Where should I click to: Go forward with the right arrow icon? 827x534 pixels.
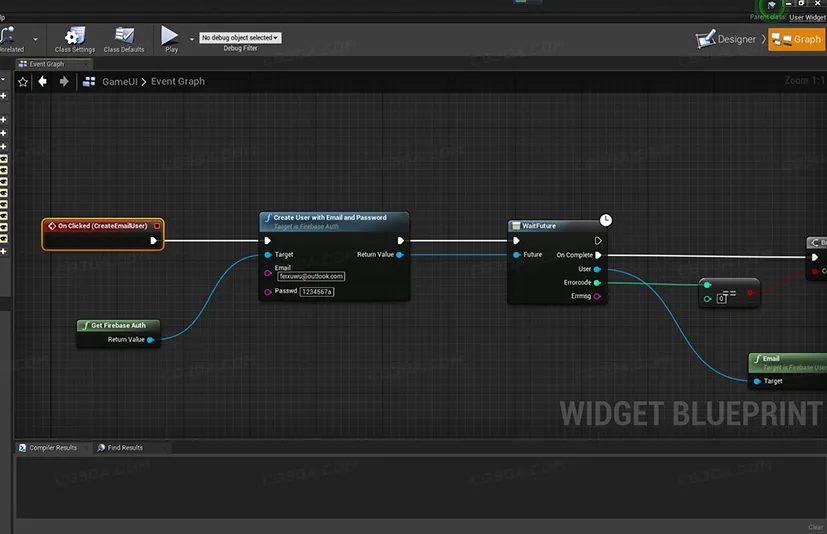click(64, 81)
